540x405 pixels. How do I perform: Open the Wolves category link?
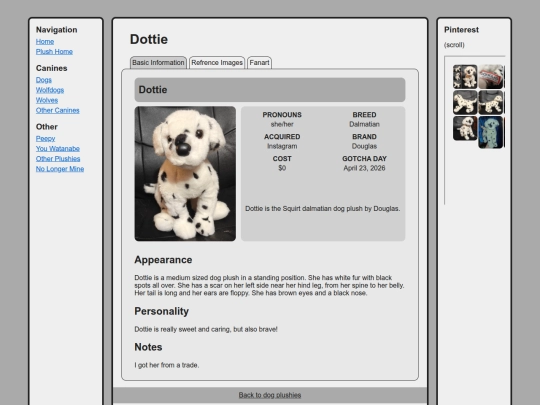pos(47,100)
